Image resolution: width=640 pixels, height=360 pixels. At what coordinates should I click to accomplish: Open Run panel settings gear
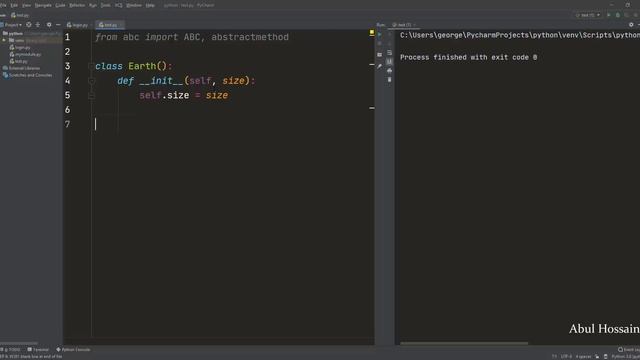pos(631,25)
